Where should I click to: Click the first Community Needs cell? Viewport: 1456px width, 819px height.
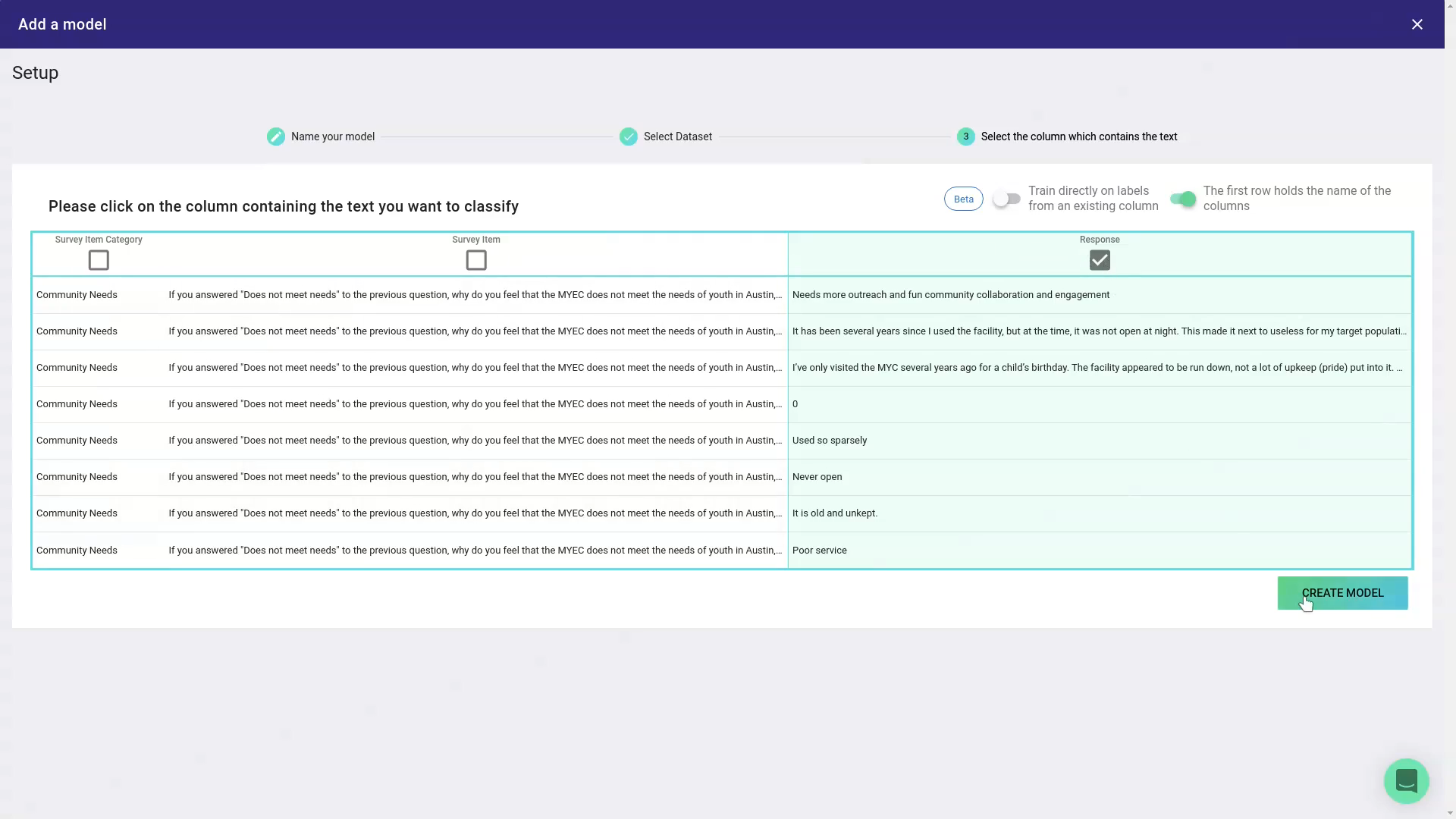[x=77, y=295]
